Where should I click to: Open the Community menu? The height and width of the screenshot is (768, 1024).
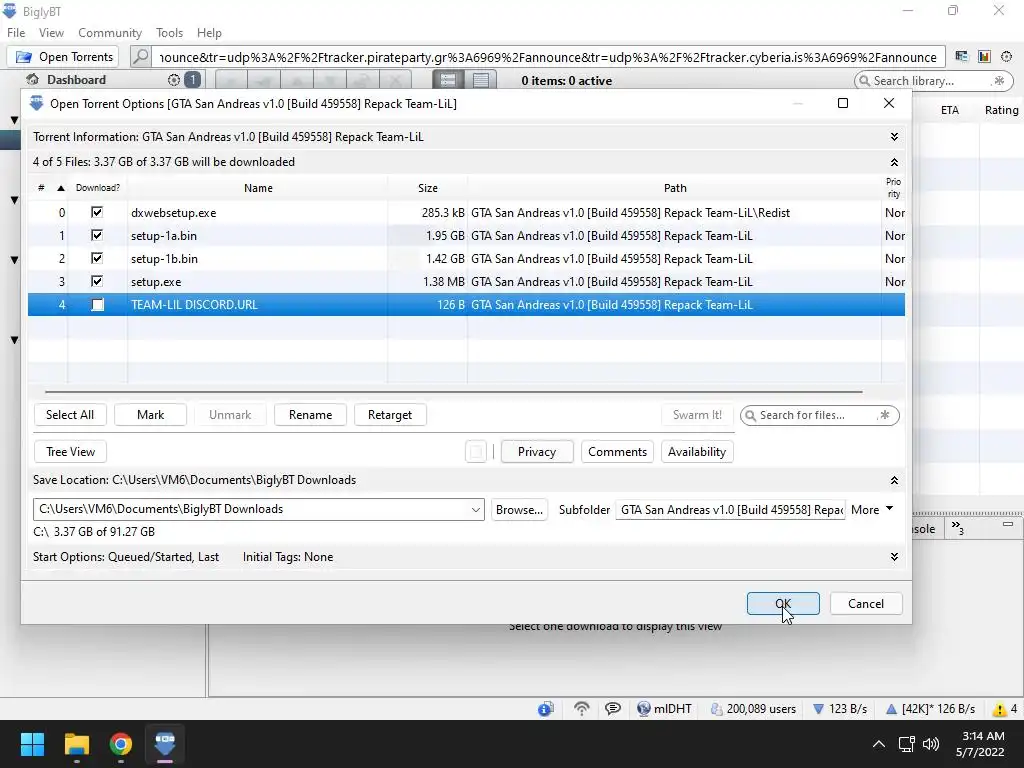point(110,33)
